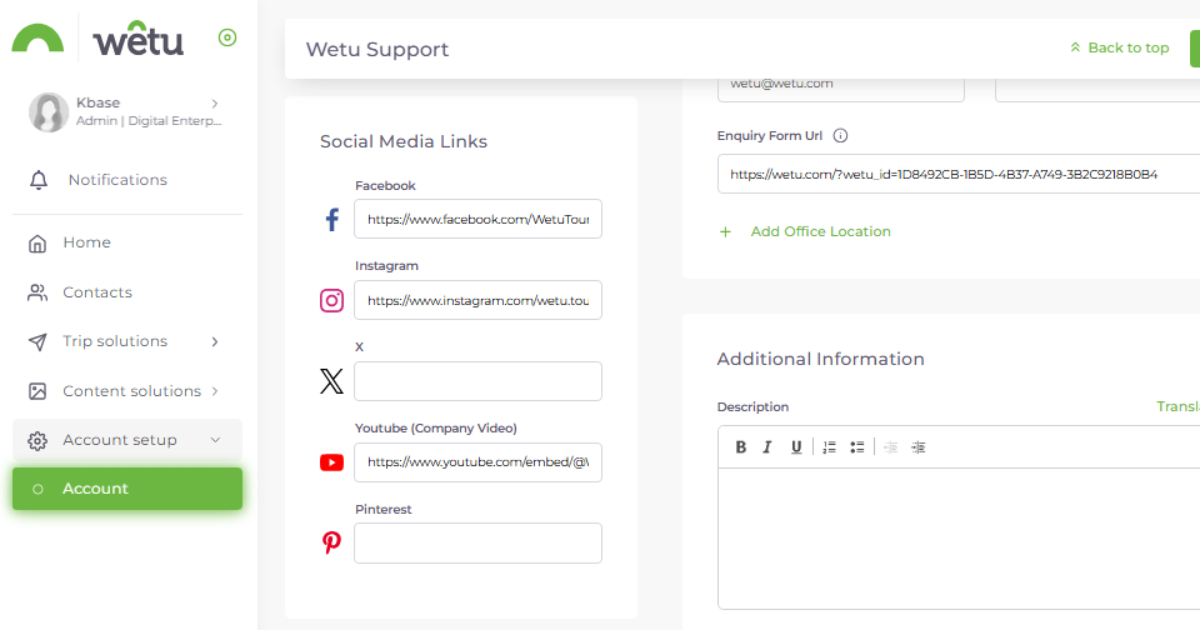Open the Kbase user avatar

click(x=49, y=112)
